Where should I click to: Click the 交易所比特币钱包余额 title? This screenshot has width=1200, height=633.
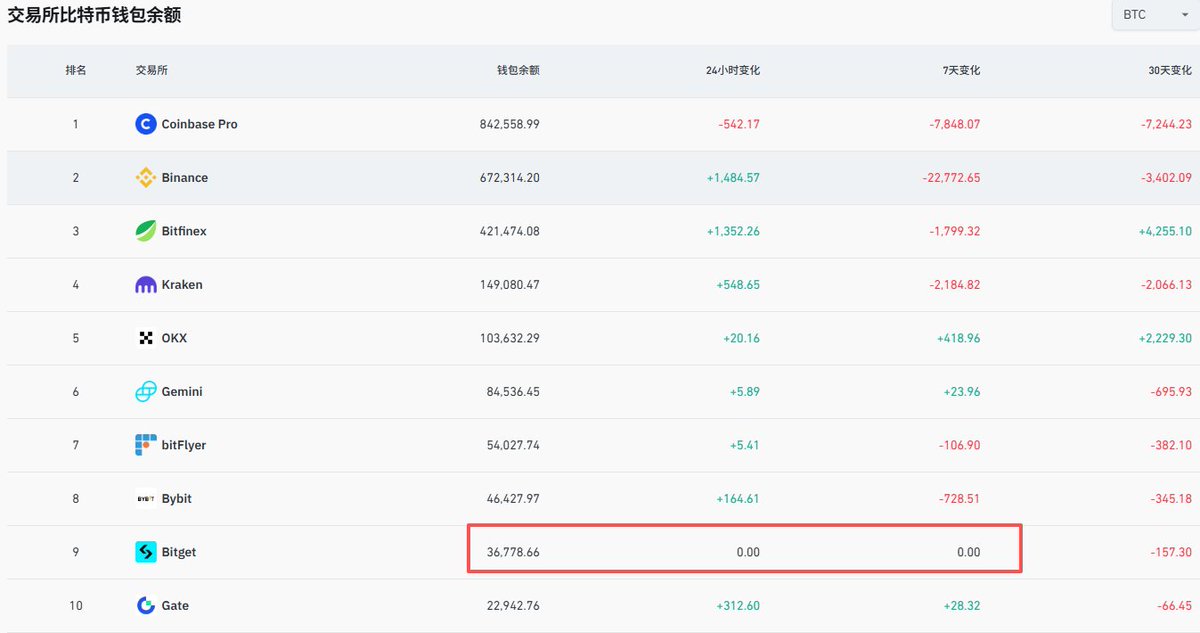[94, 16]
